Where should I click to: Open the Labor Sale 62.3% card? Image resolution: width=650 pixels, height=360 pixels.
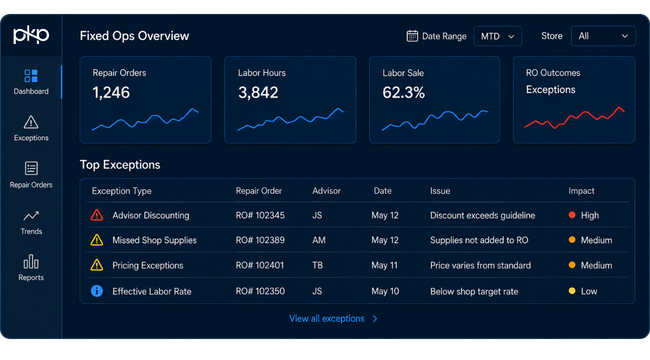tap(434, 100)
